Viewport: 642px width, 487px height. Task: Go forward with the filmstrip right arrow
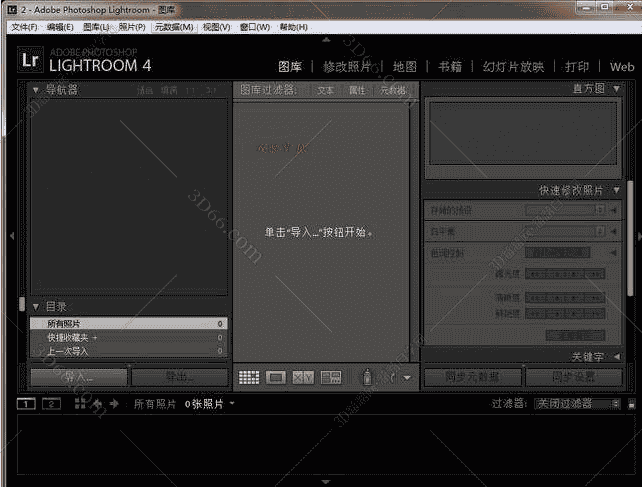pyautogui.click(x=114, y=404)
